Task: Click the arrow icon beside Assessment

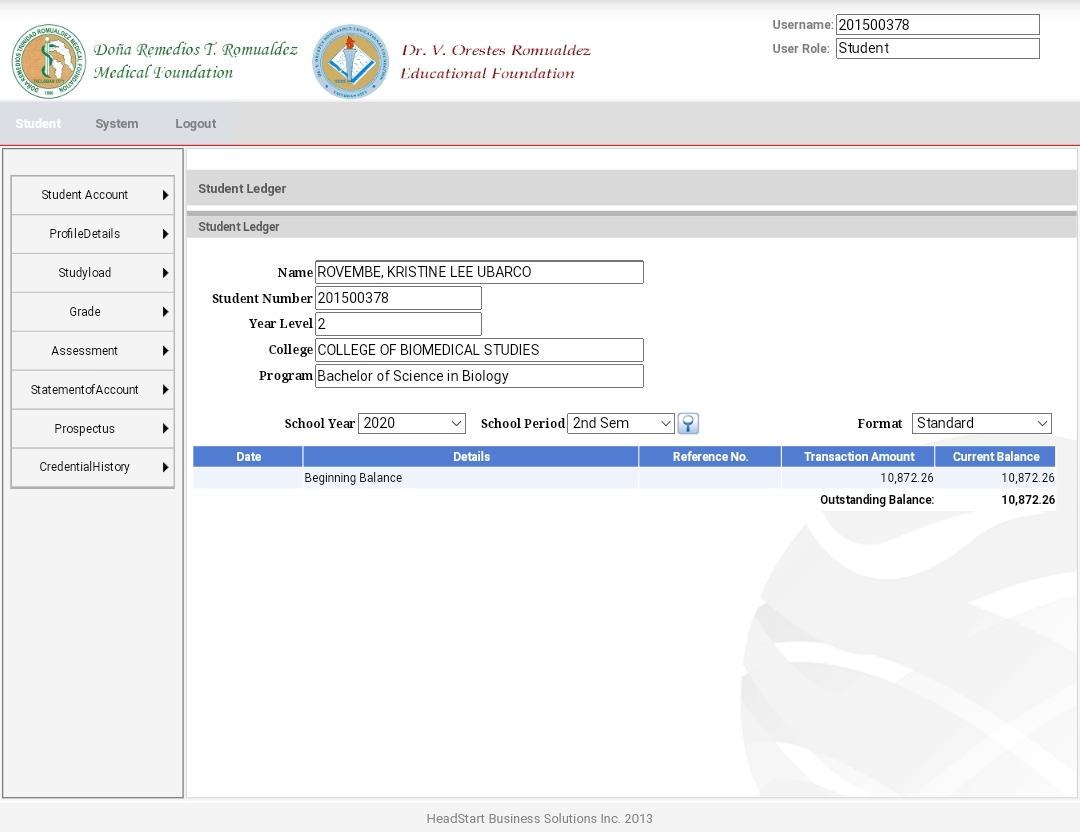Action: (x=165, y=351)
